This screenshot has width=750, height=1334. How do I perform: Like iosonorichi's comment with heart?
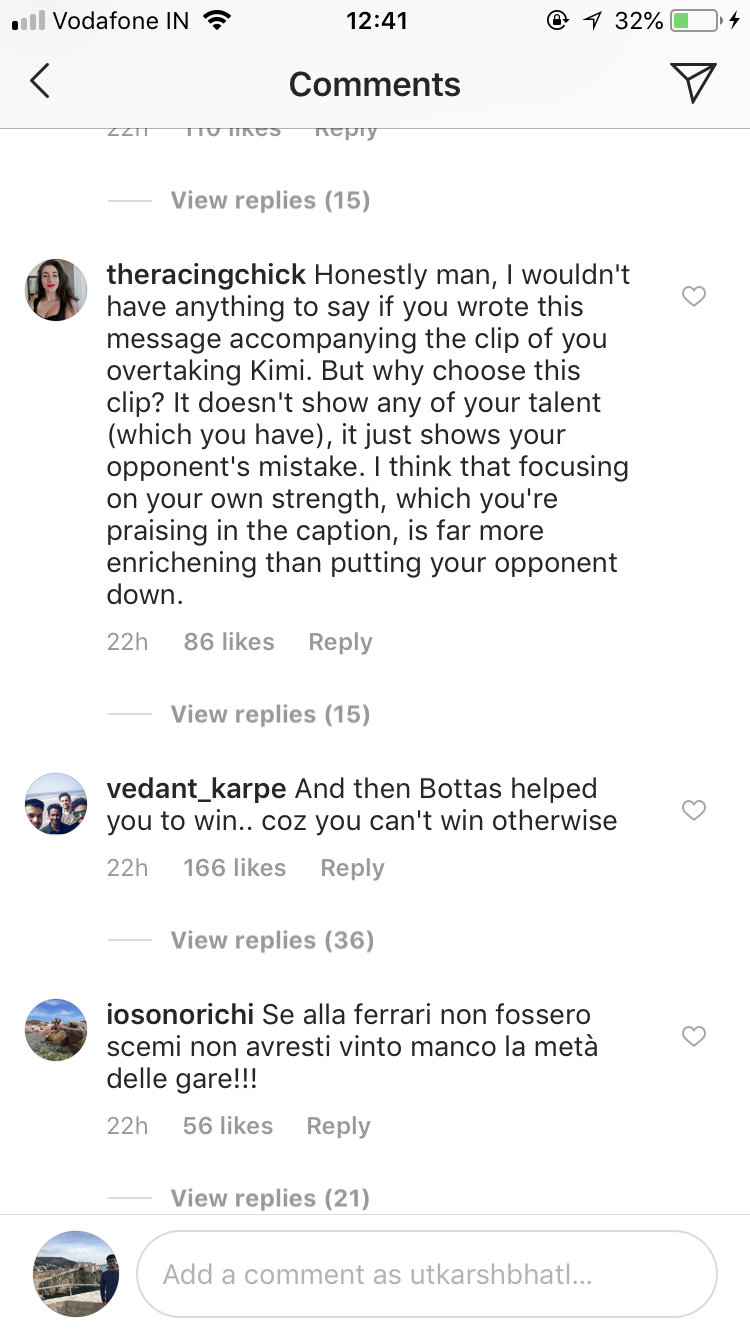pyautogui.click(x=693, y=1036)
